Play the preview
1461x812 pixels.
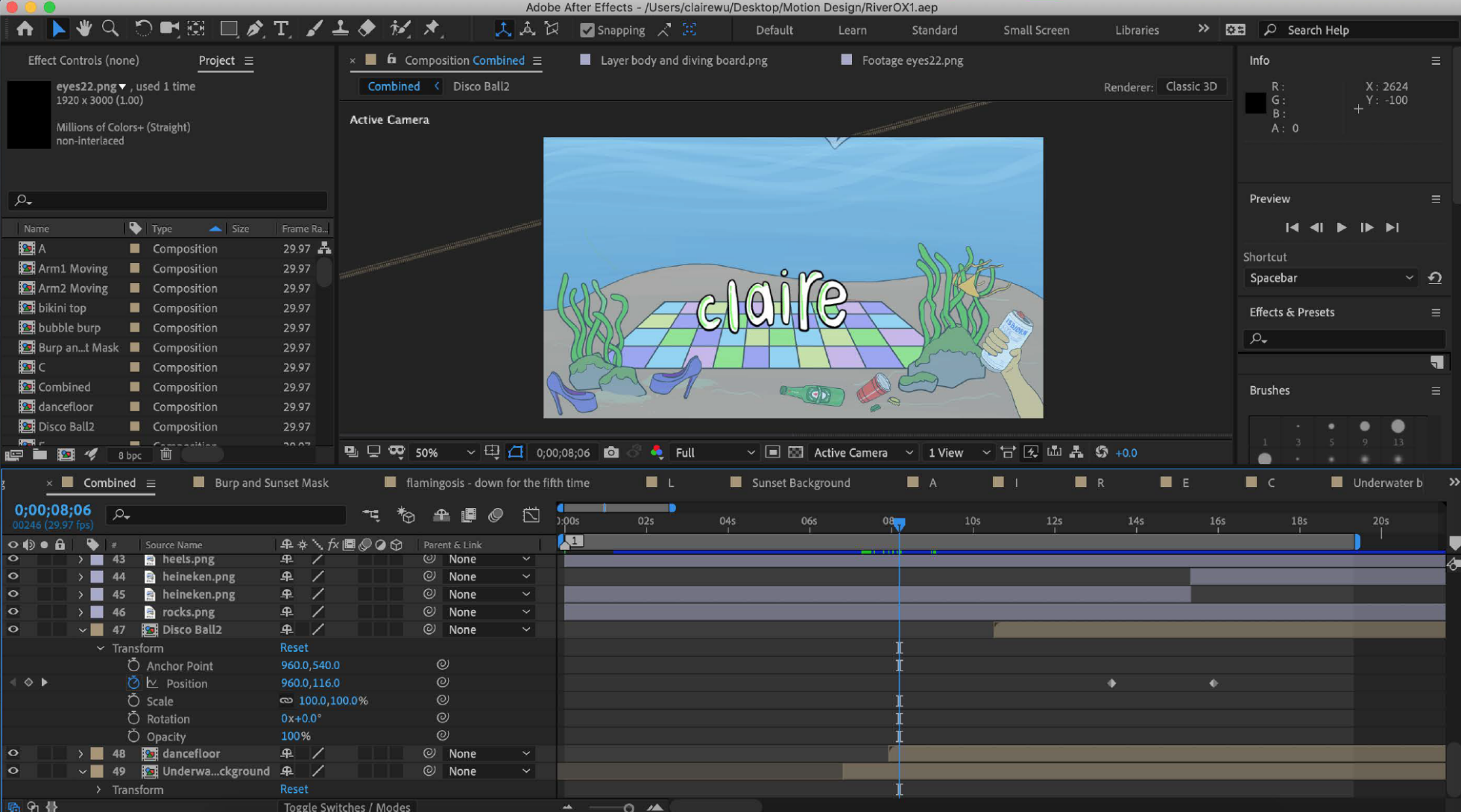coord(1341,227)
